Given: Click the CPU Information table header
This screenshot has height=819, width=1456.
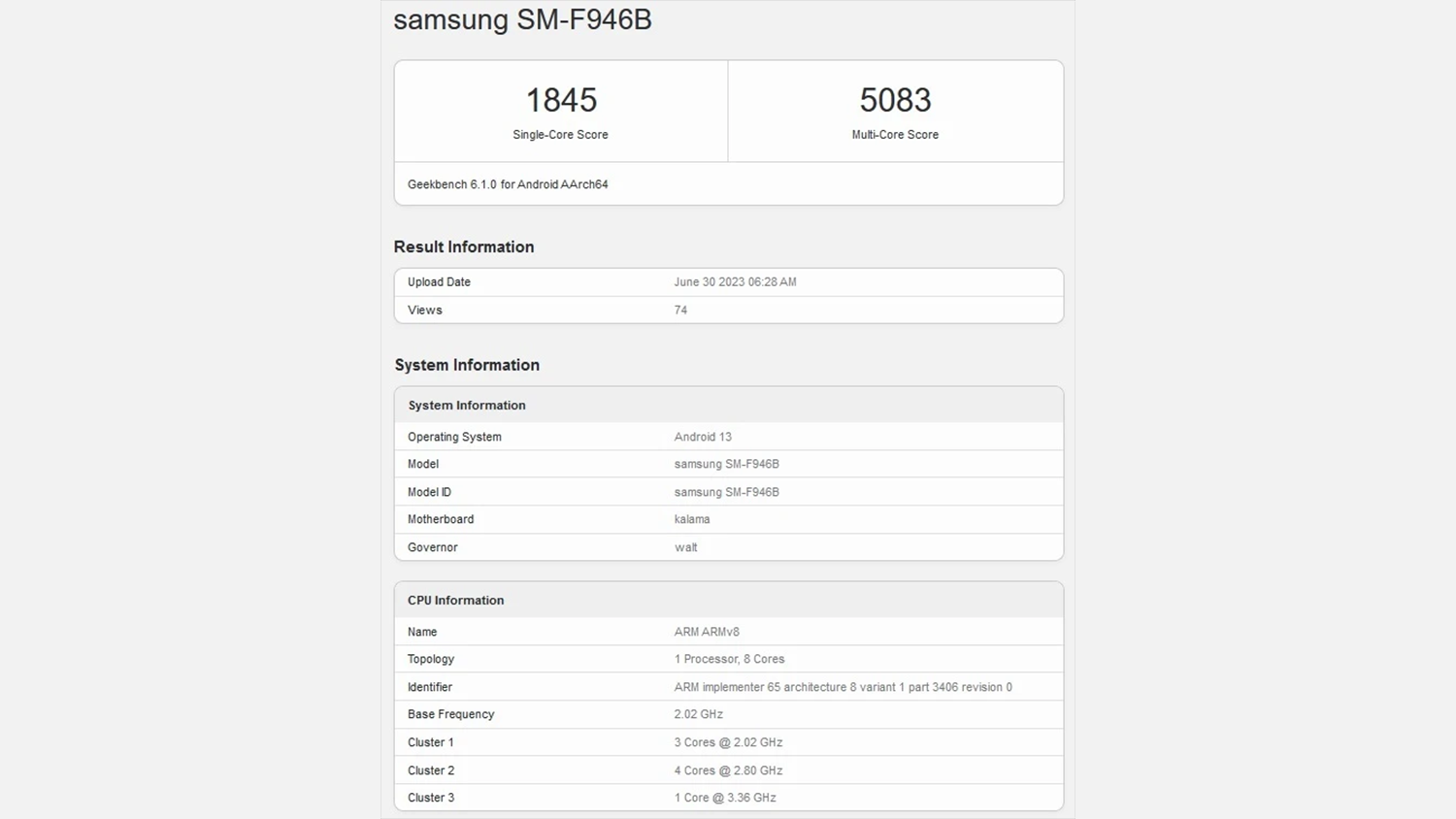Looking at the screenshot, I should pyautogui.click(x=456, y=601).
